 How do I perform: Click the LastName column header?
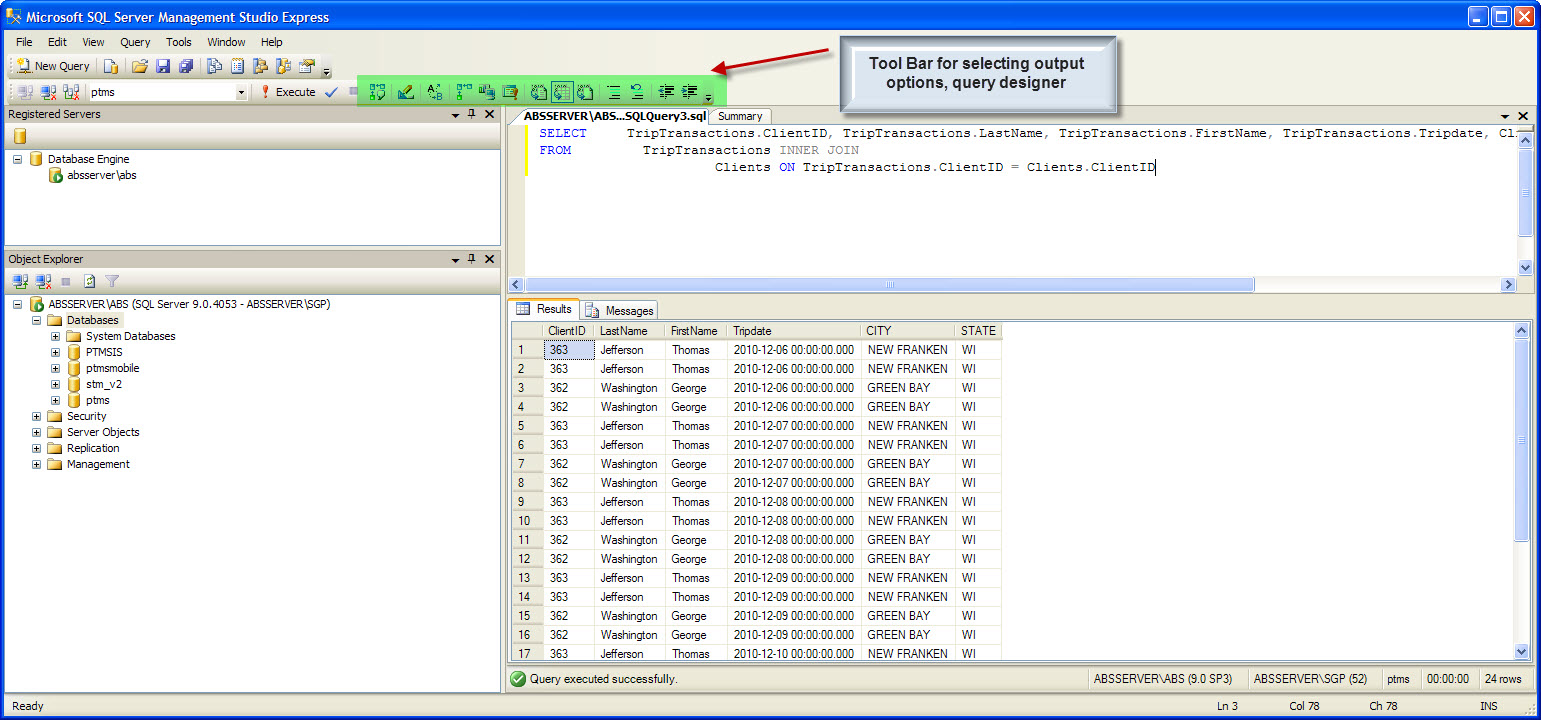[x=629, y=331]
